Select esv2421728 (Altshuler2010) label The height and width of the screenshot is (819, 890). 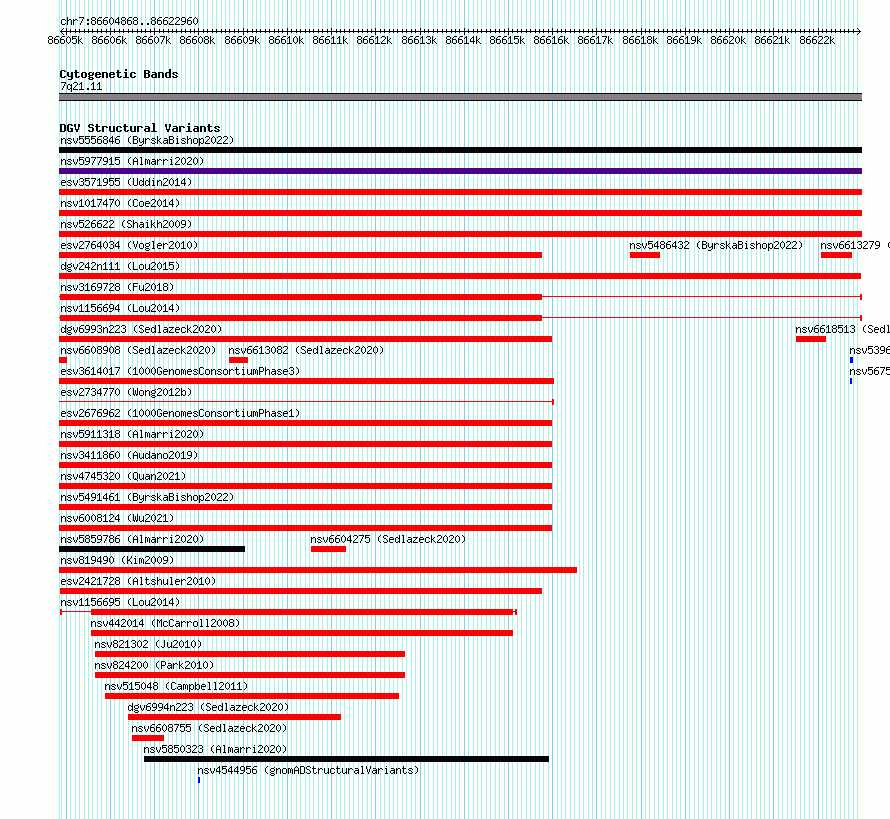pos(138,581)
